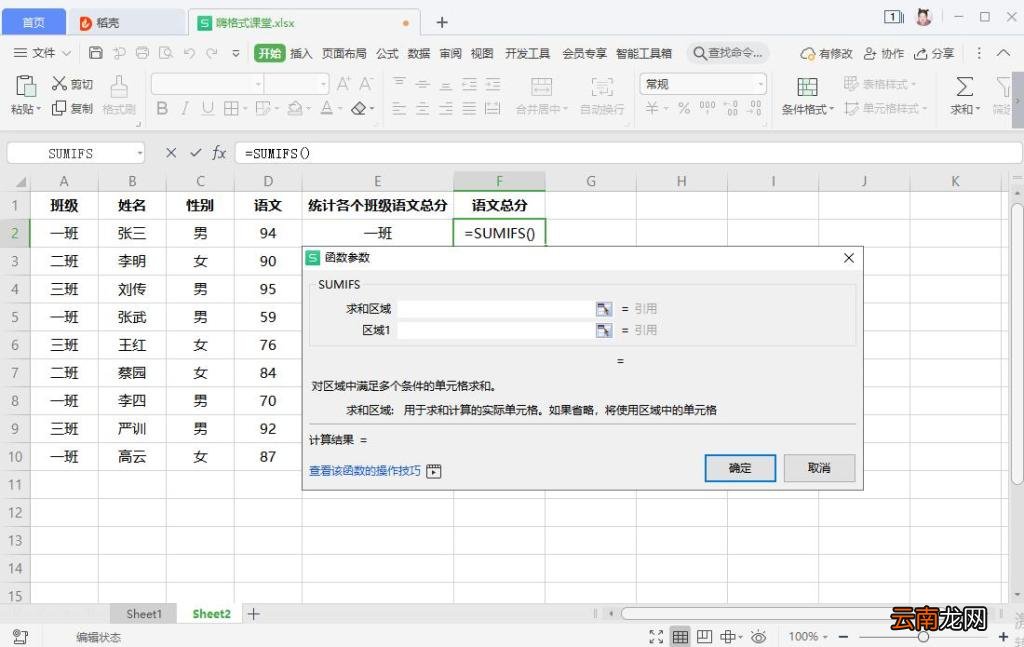Image resolution: width=1024 pixels, height=647 pixels.
Task: Open font size dropdown
Action: point(323,84)
